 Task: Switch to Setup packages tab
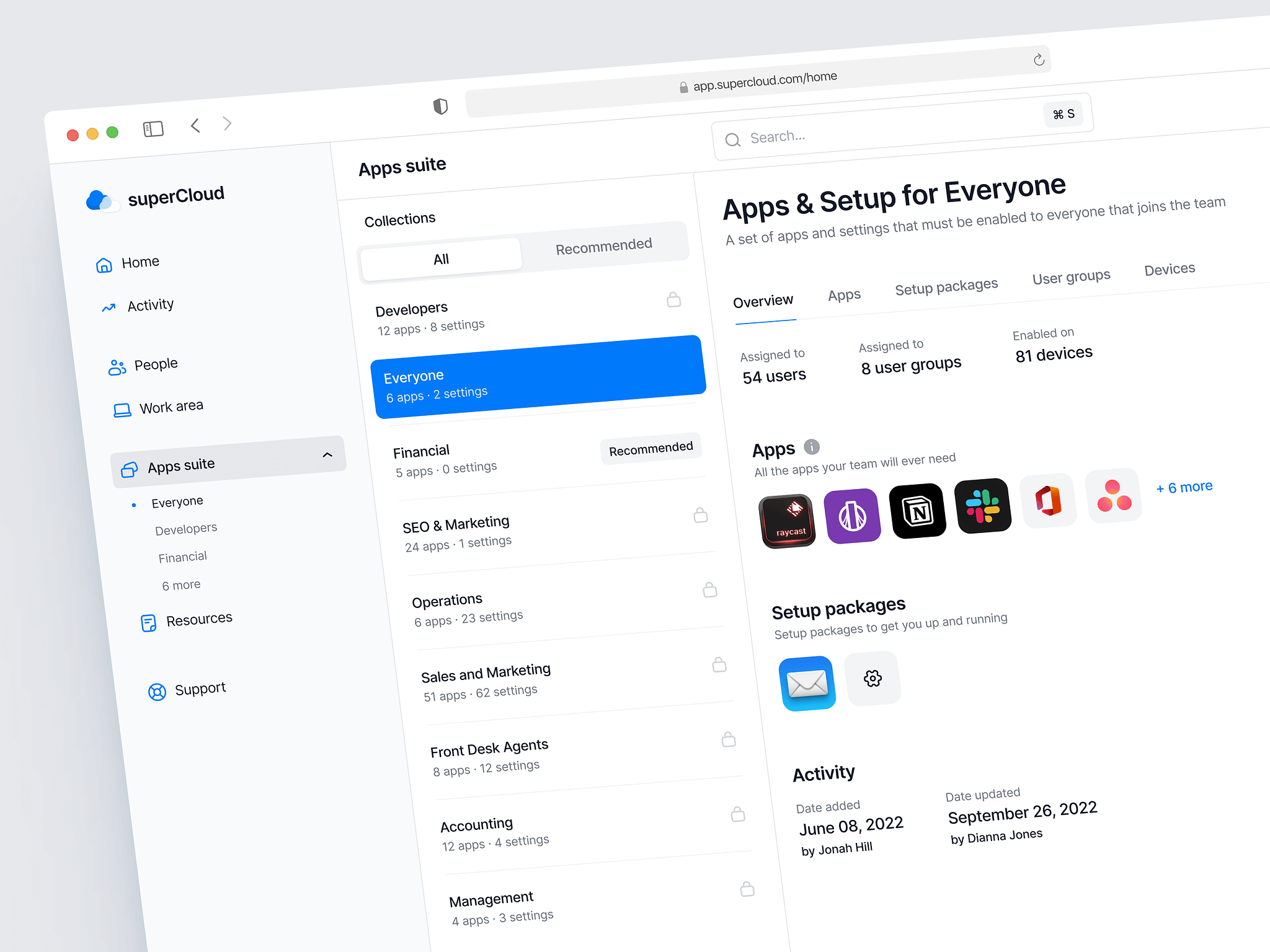click(x=946, y=287)
